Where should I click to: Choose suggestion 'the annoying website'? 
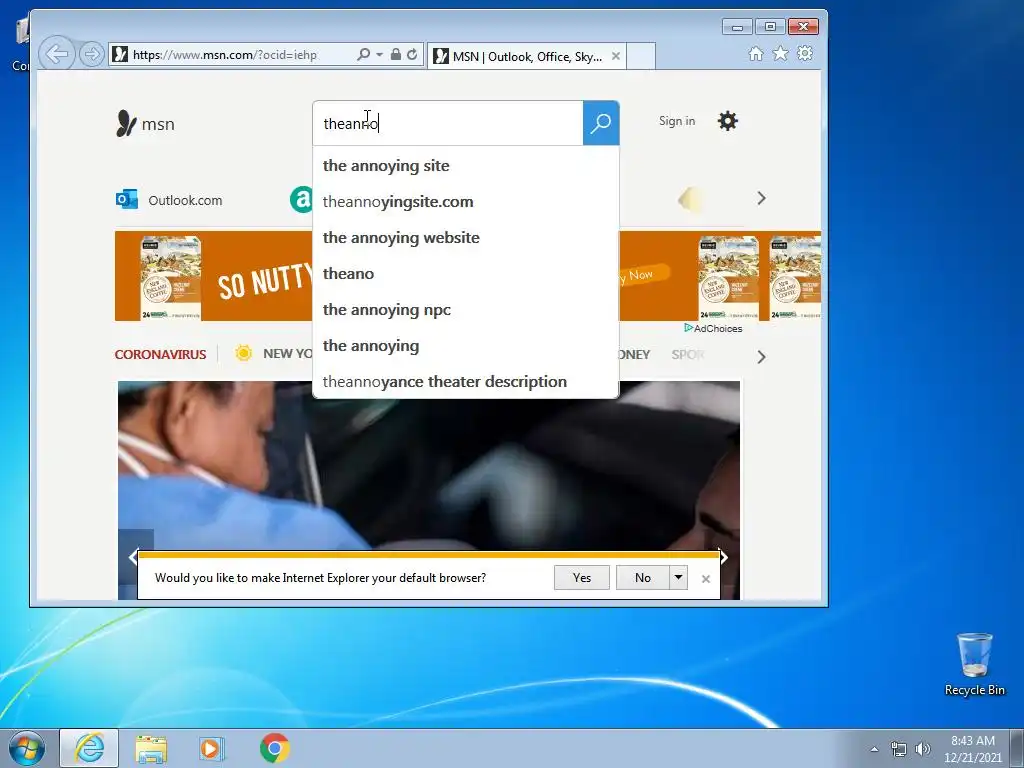click(466, 238)
